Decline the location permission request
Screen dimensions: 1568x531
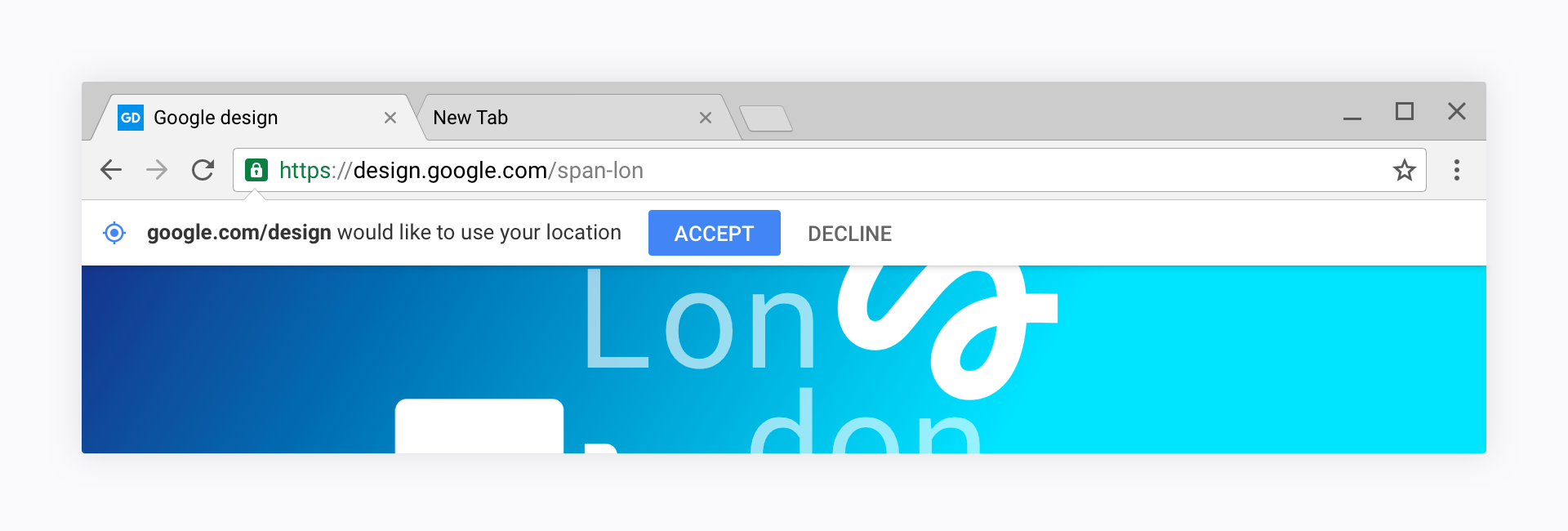tap(849, 234)
